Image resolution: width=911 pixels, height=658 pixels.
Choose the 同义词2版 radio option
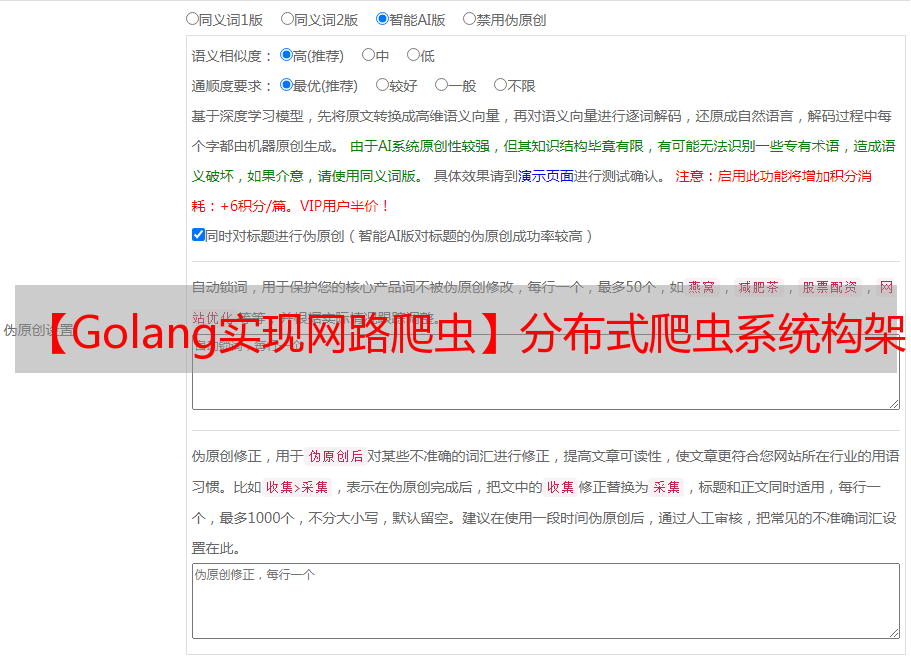287,18
